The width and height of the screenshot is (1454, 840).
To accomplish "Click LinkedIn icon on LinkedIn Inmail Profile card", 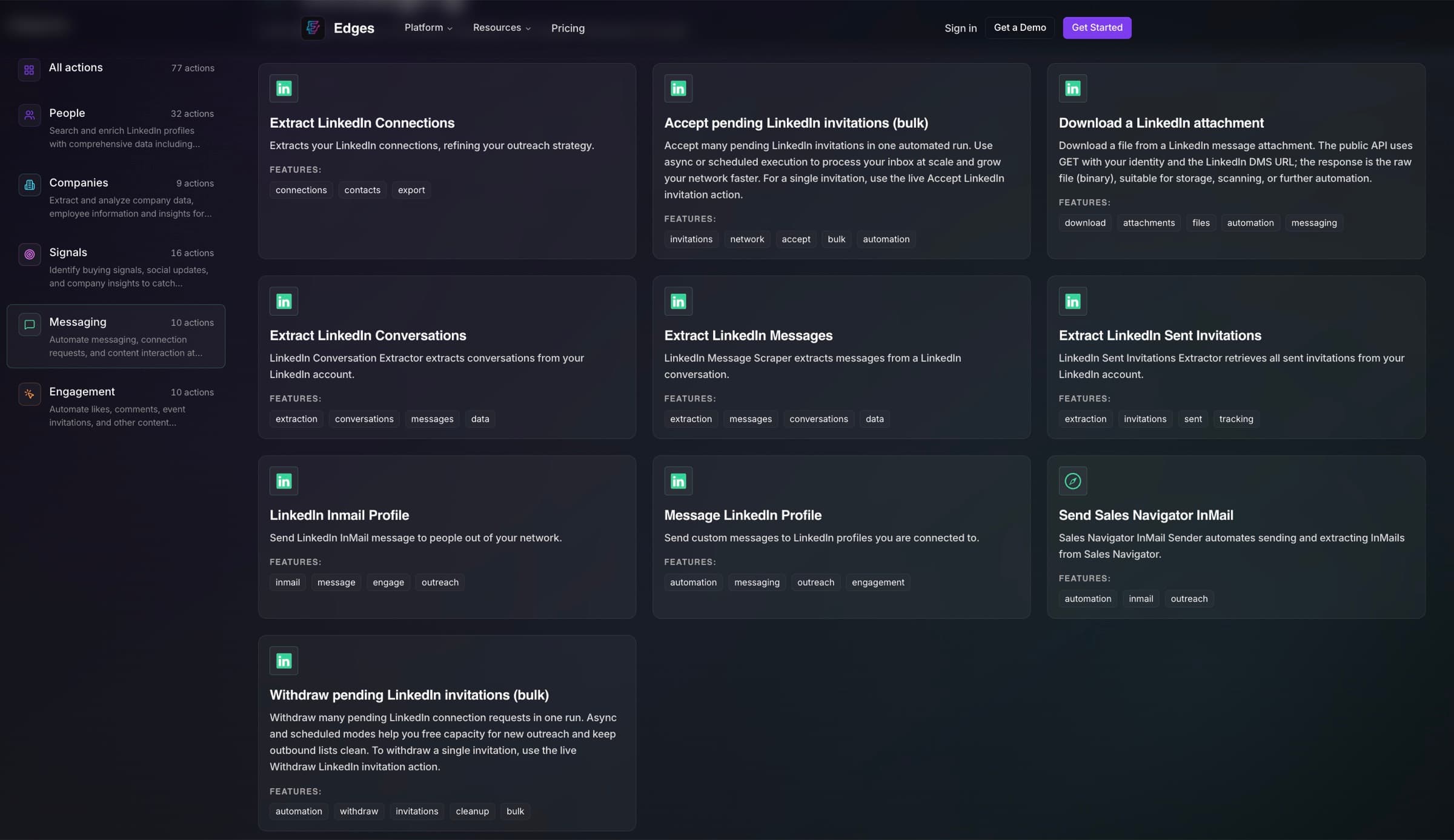I will [x=284, y=481].
